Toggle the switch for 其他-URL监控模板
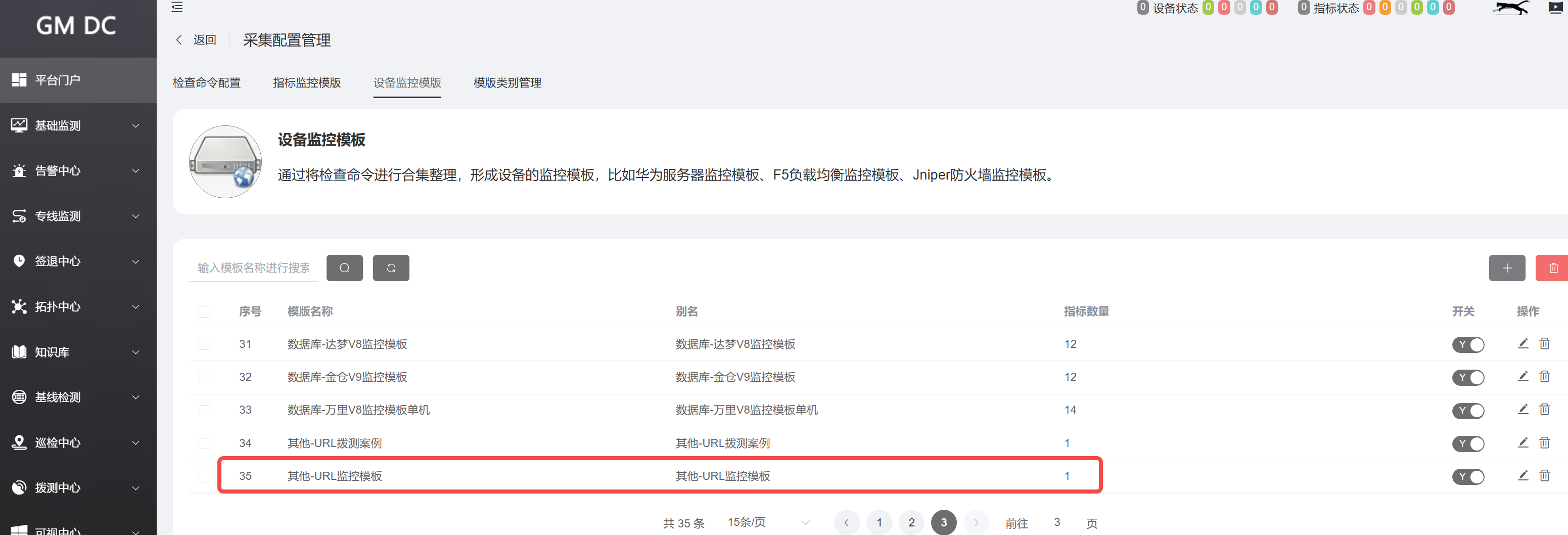 pos(1468,476)
